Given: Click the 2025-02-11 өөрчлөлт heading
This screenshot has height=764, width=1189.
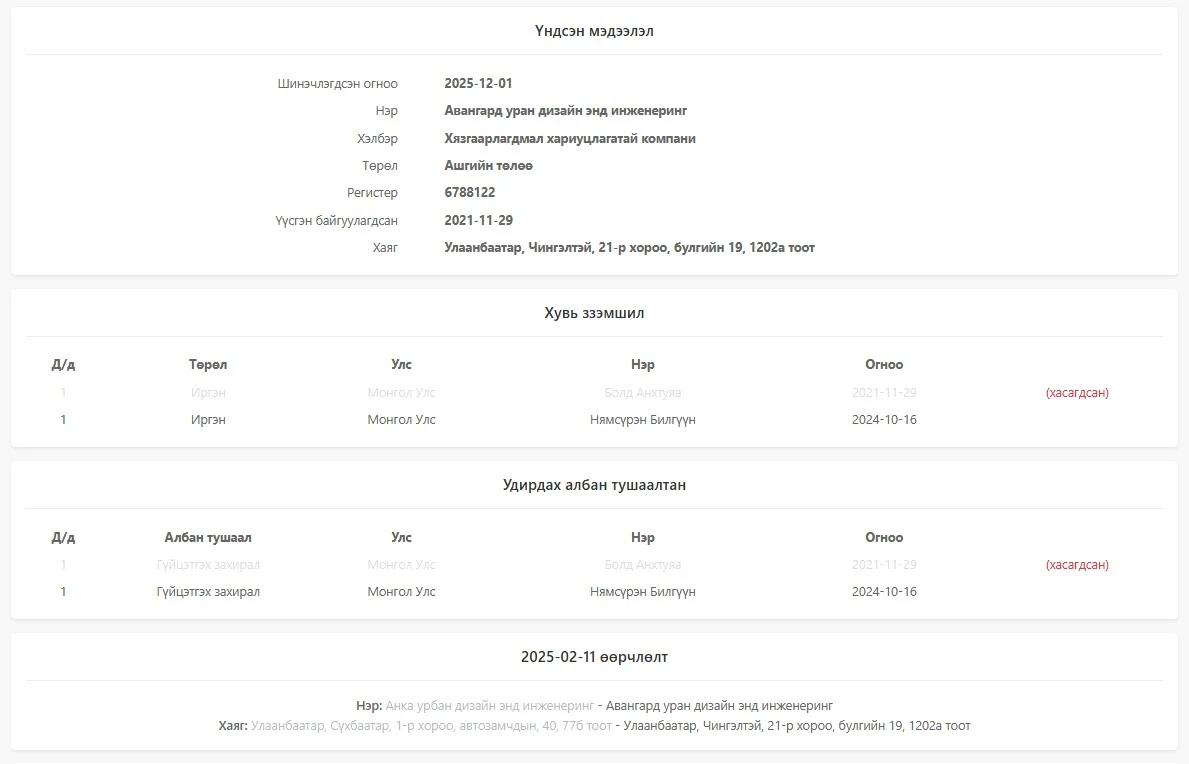Looking at the screenshot, I should tap(594, 657).
